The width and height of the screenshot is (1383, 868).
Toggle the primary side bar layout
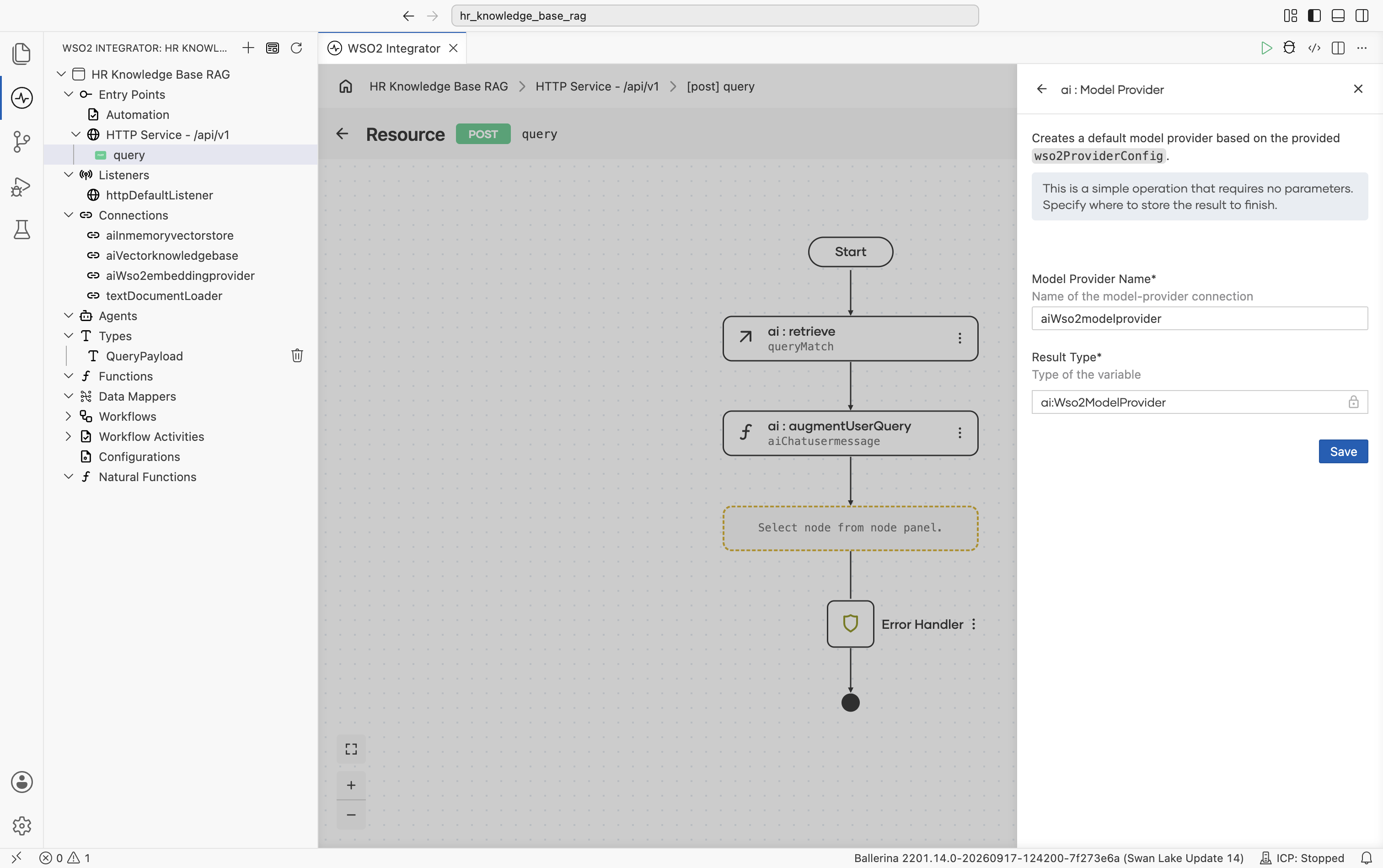click(1314, 16)
